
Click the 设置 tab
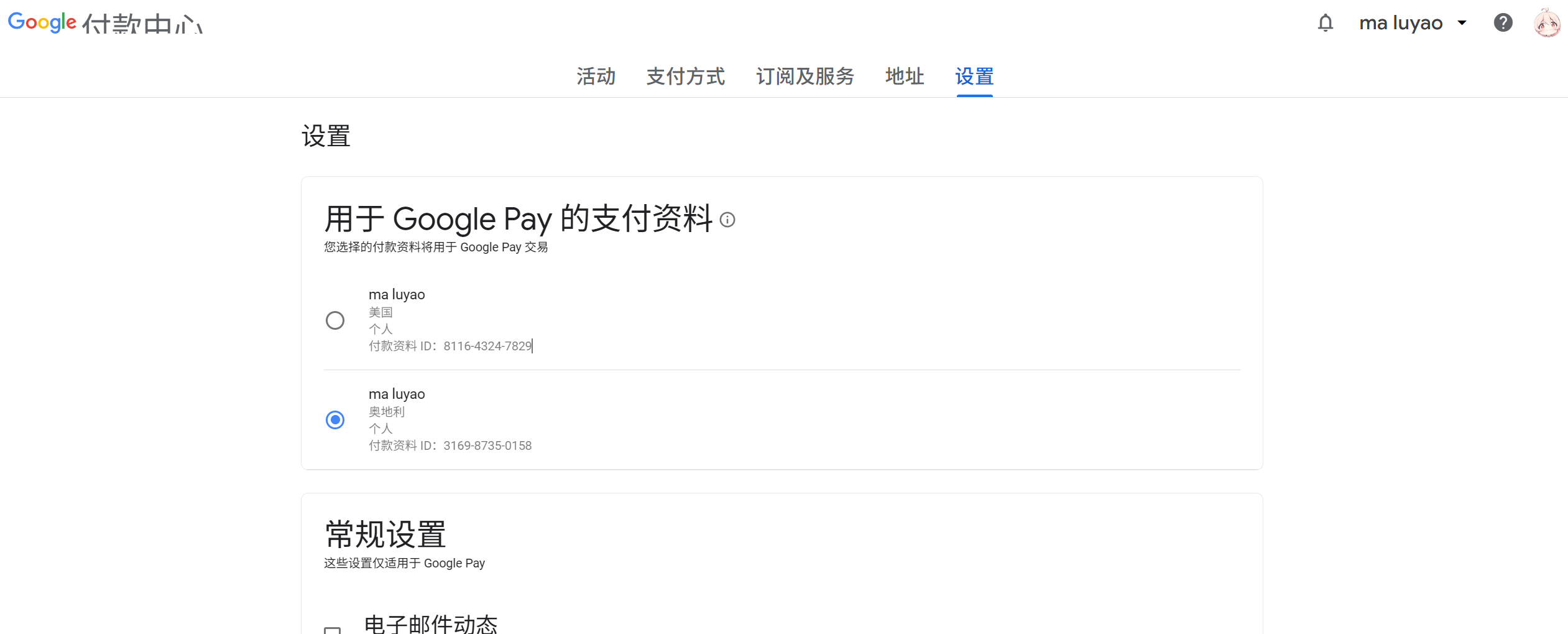tap(974, 76)
